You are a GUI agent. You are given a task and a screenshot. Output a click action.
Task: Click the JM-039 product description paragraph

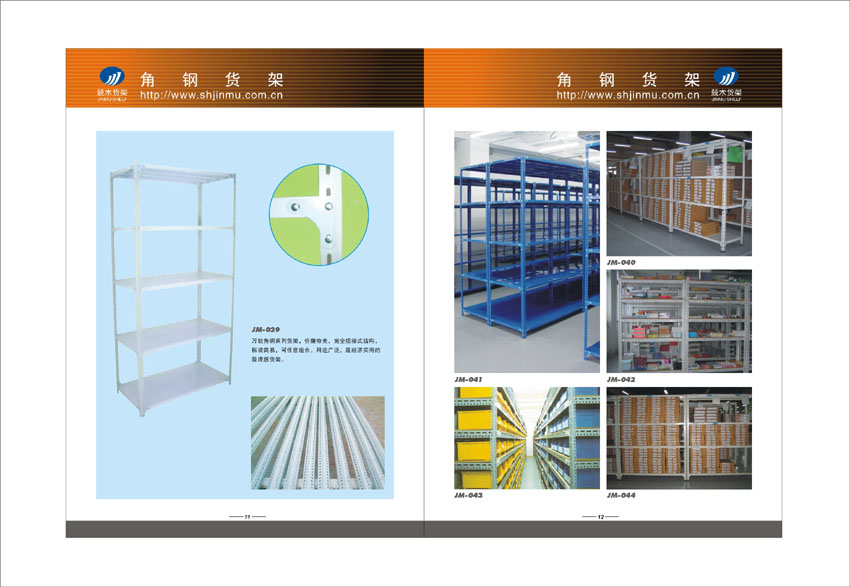click(315, 350)
